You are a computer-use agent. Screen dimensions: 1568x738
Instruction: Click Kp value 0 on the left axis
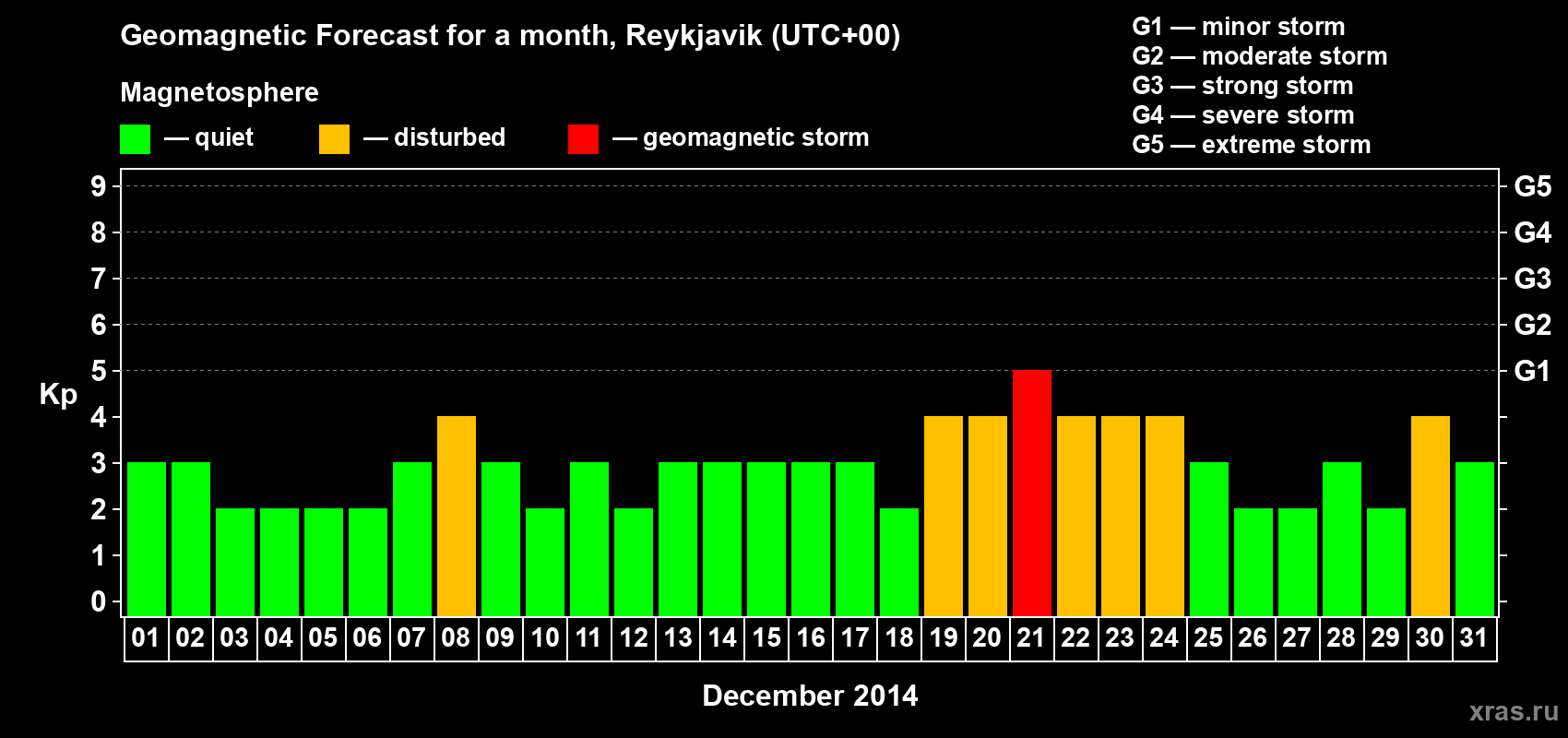click(x=99, y=601)
